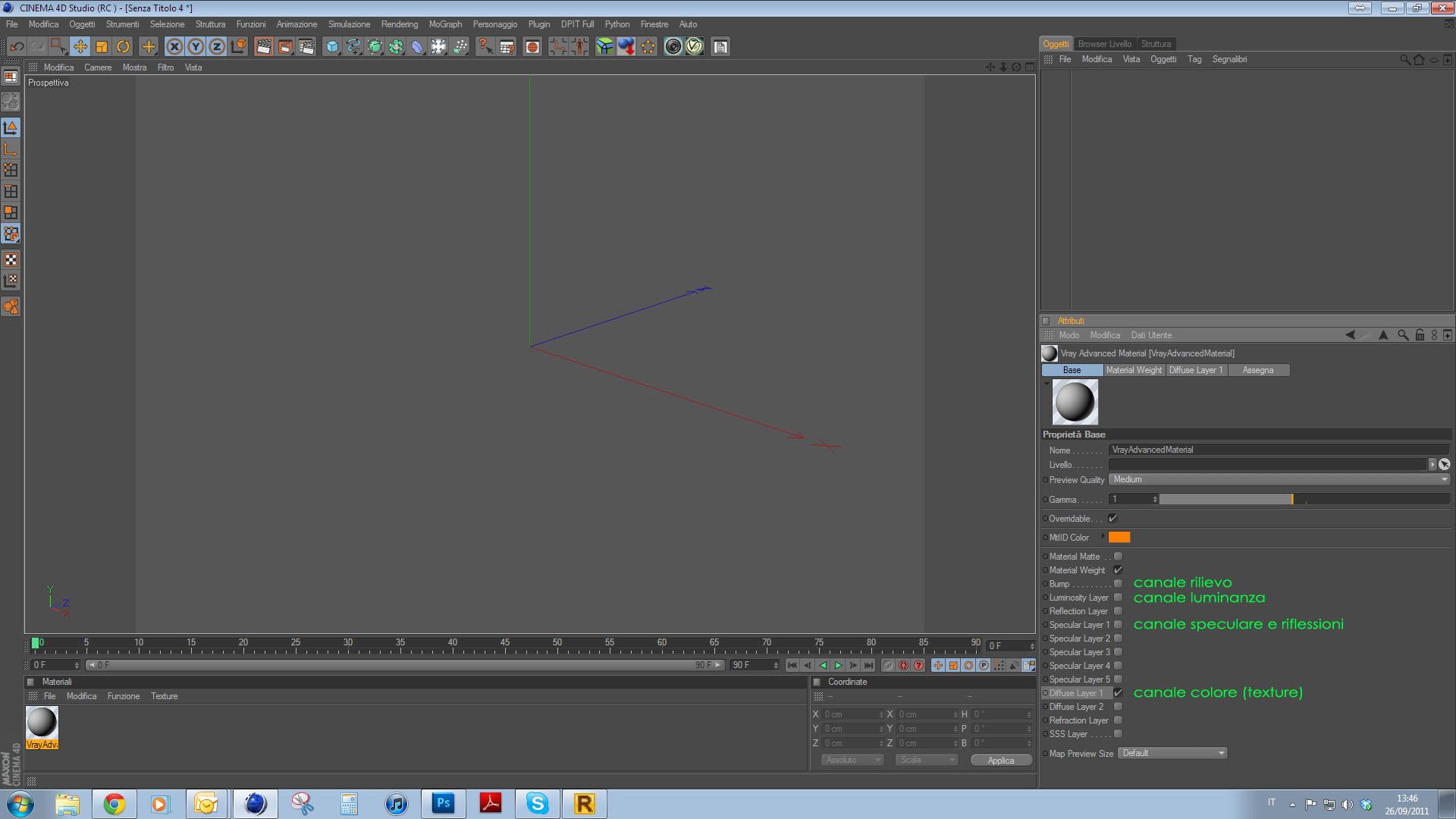Select the Move tool in toolbar

(80, 47)
